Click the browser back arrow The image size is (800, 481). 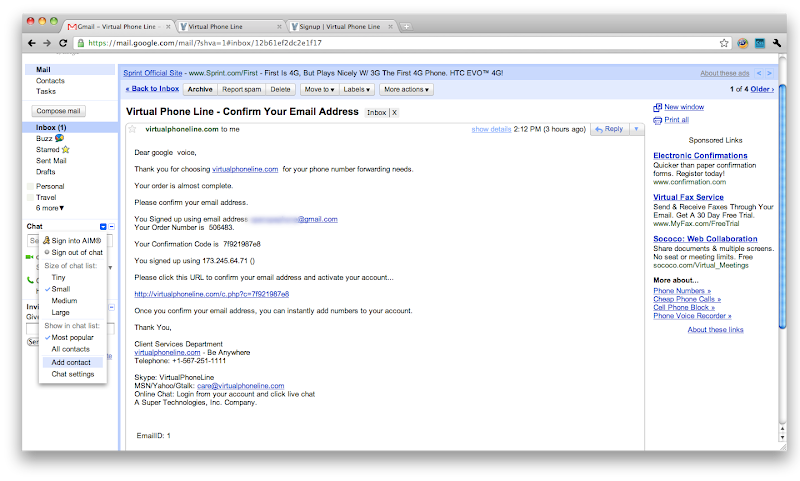click(32, 43)
